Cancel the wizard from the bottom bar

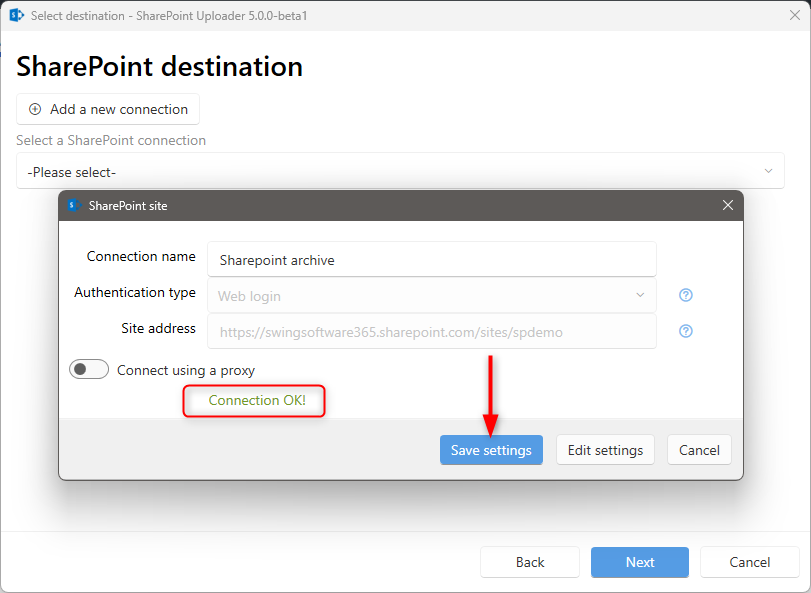tap(749, 562)
